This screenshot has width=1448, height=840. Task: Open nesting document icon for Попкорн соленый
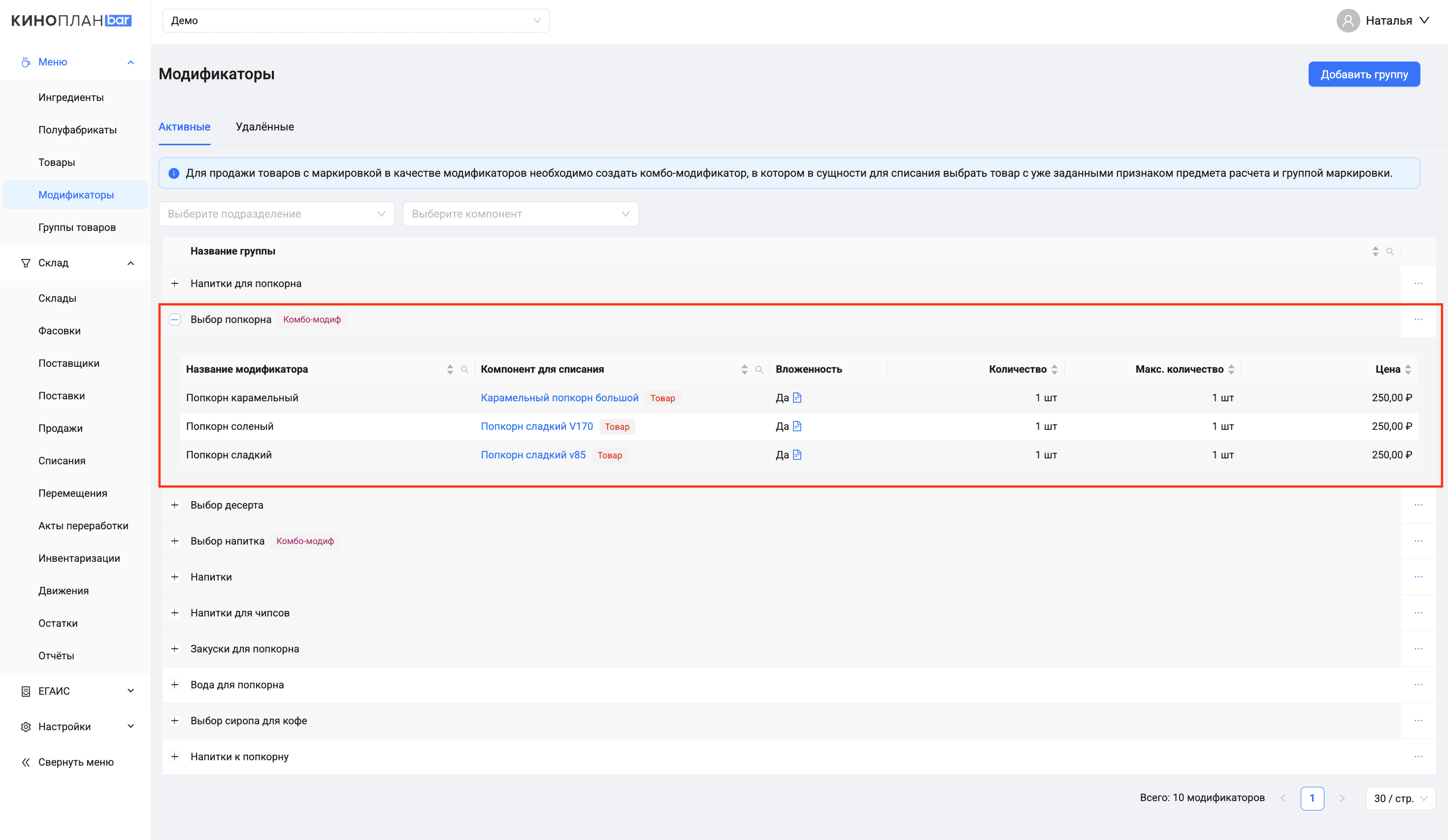point(797,426)
